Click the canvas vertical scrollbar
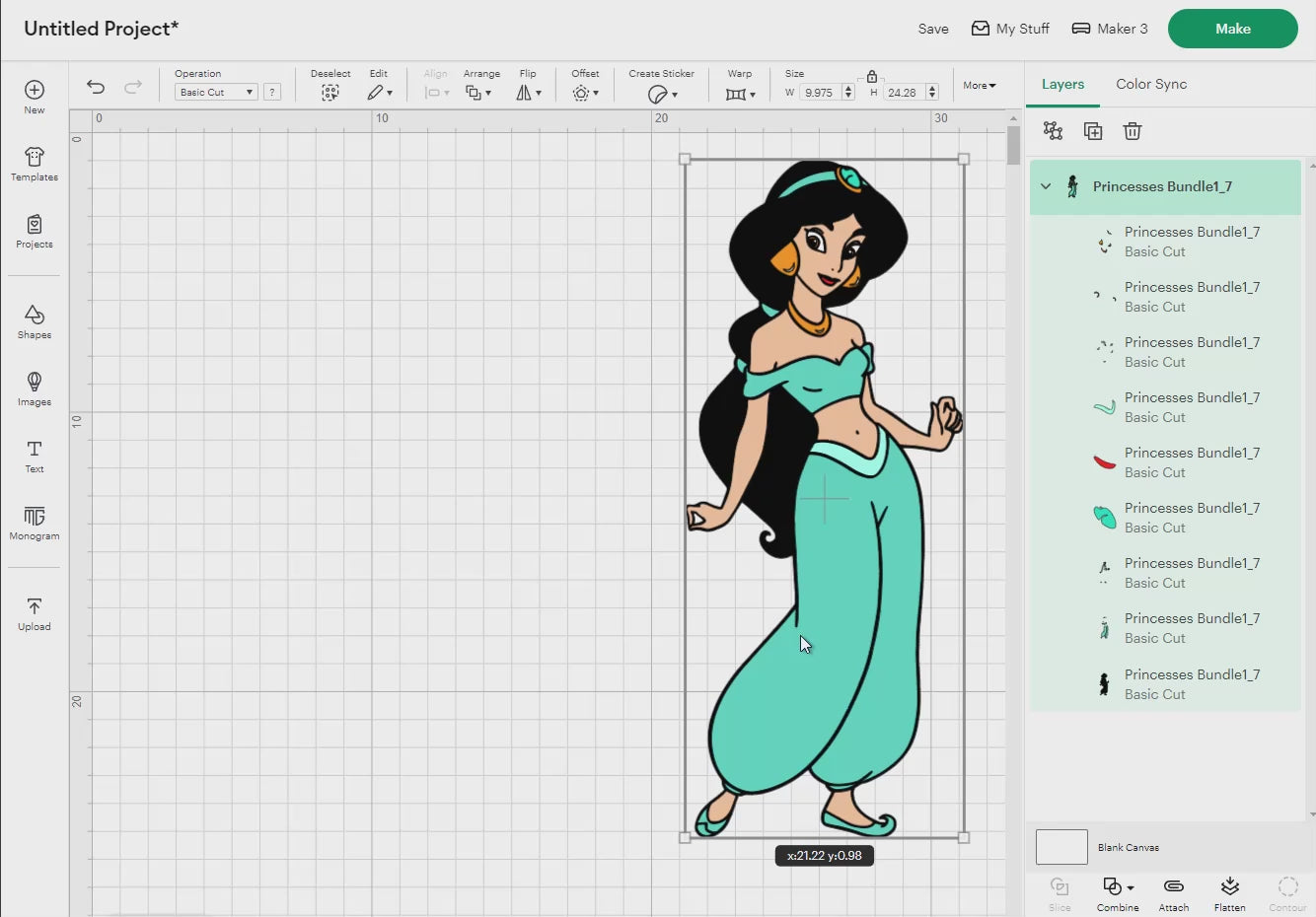 [1013, 145]
